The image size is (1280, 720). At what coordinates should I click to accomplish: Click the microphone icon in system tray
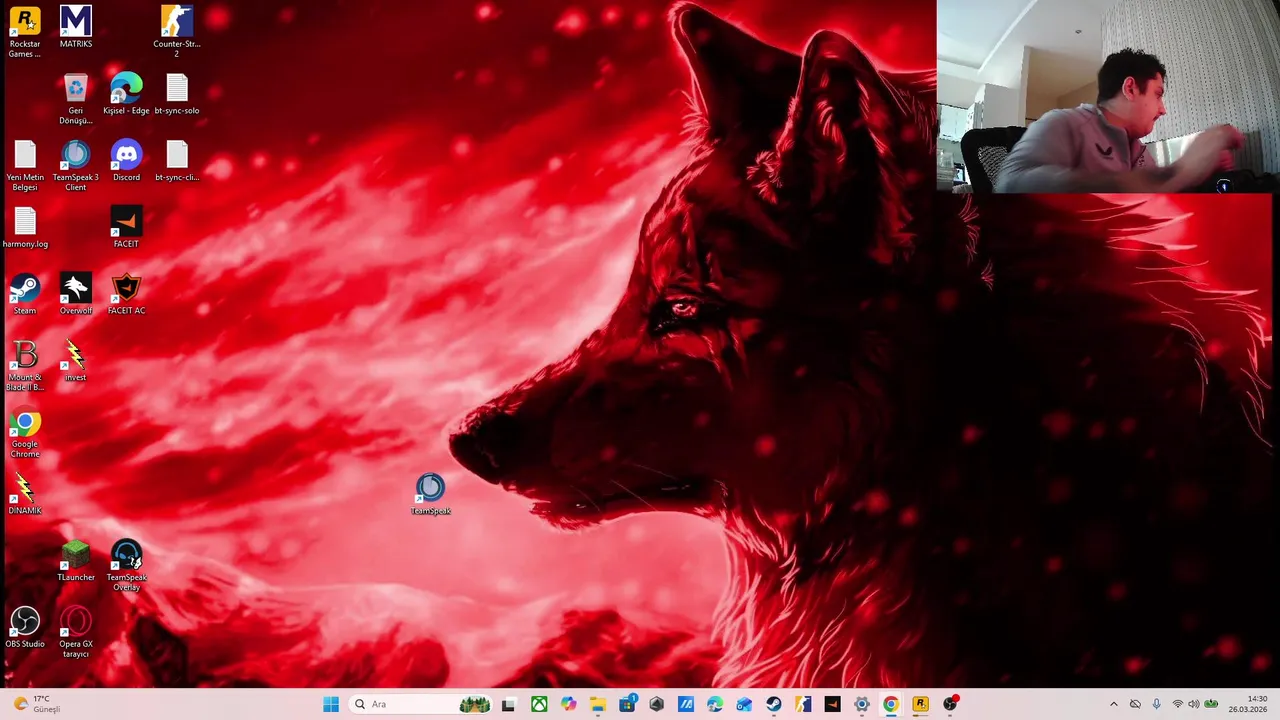(x=1157, y=704)
